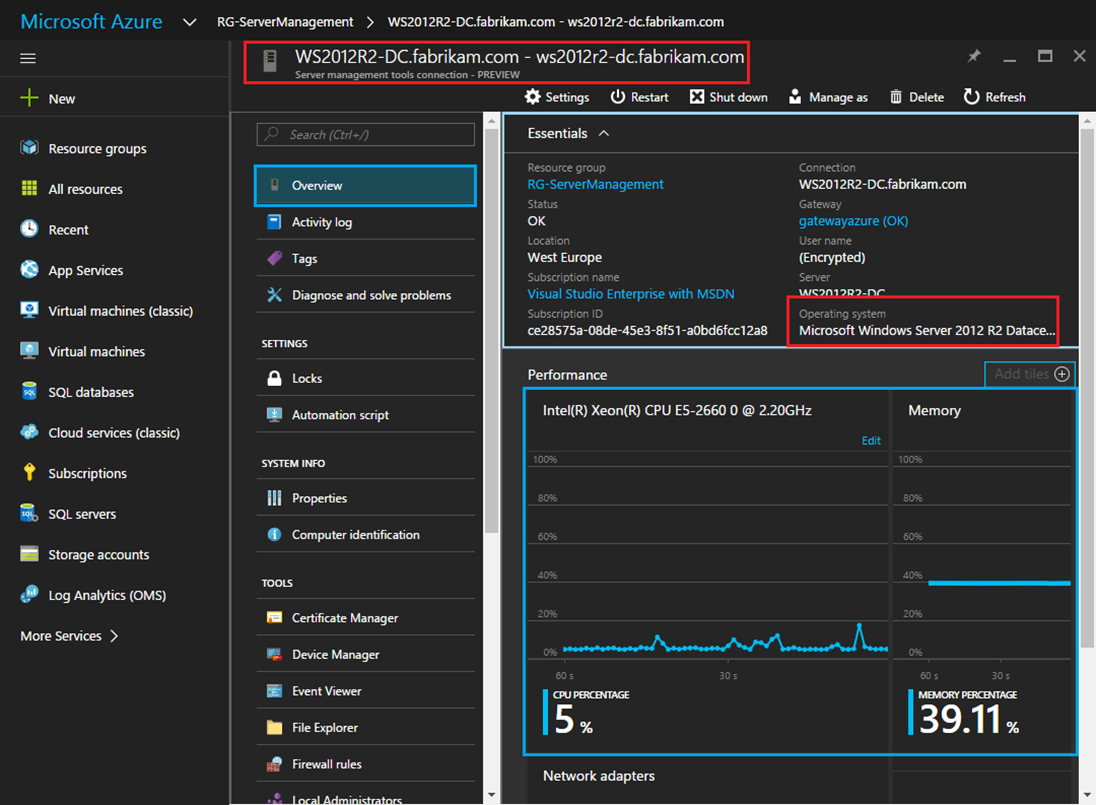Open the Event Viewer tool
The width and height of the screenshot is (1096, 805).
(366, 690)
